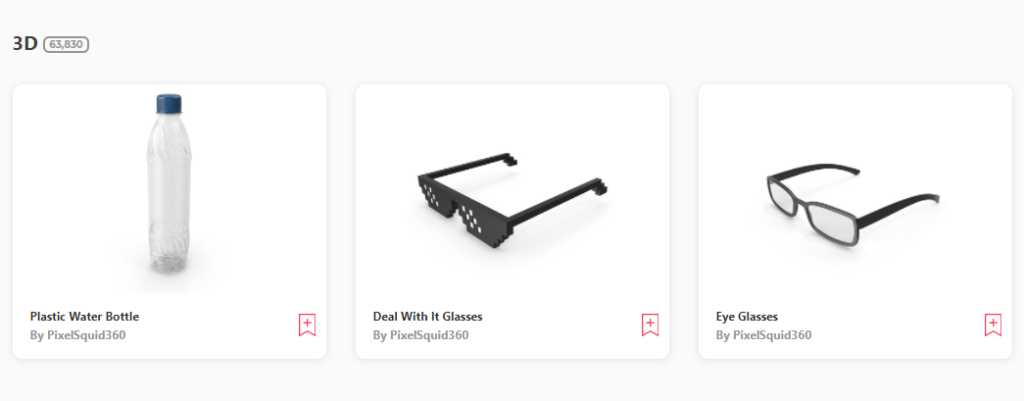Open the Deal With It Glasses title
The width and height of the screenshot is (1024, 401).
coord(427,317)
